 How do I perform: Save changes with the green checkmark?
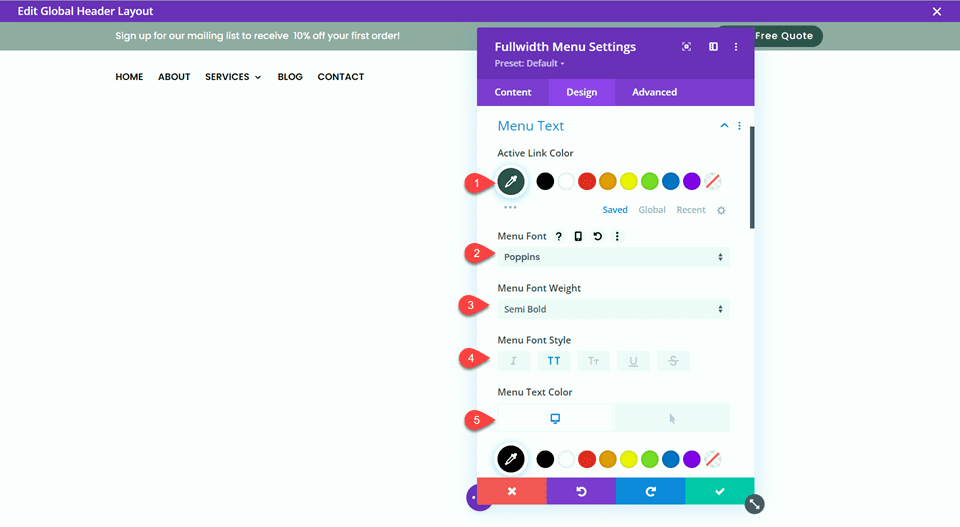[719, 491]
